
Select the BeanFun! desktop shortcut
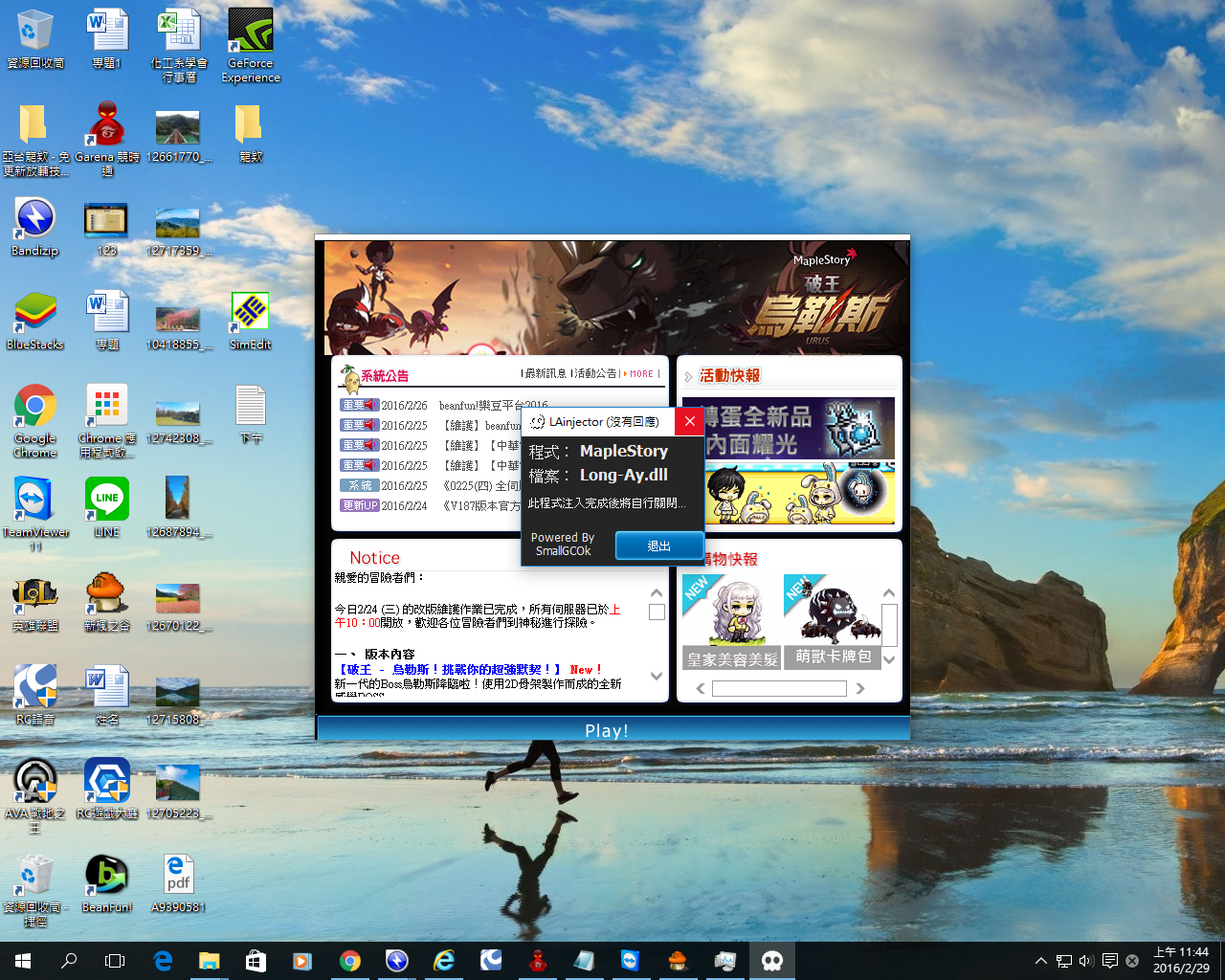click(107, 882)
